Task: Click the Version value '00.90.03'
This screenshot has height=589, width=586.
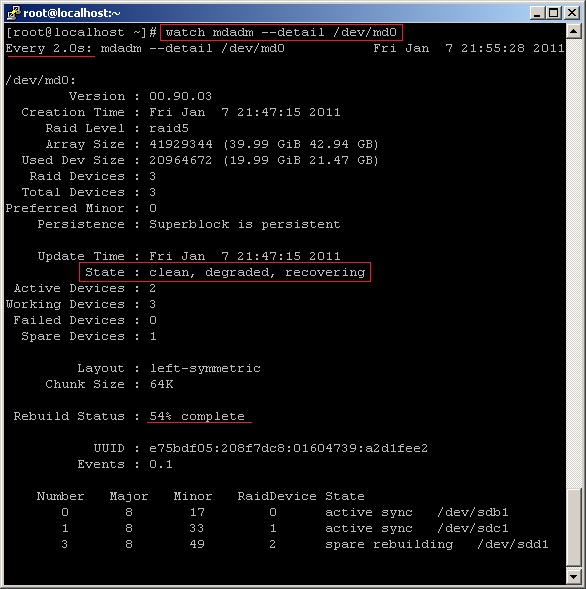Action: click(180, 96)
